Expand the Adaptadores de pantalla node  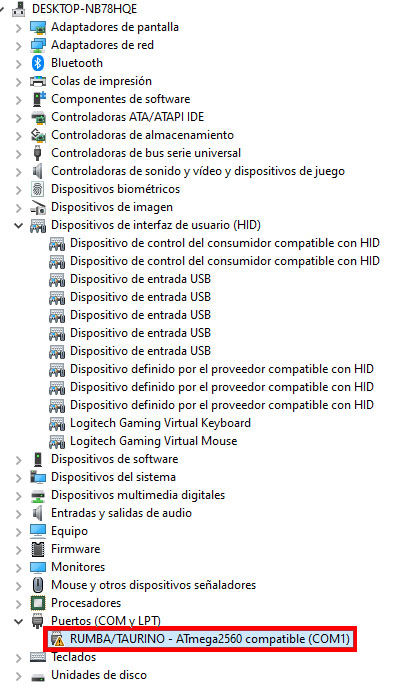[19, 28]
